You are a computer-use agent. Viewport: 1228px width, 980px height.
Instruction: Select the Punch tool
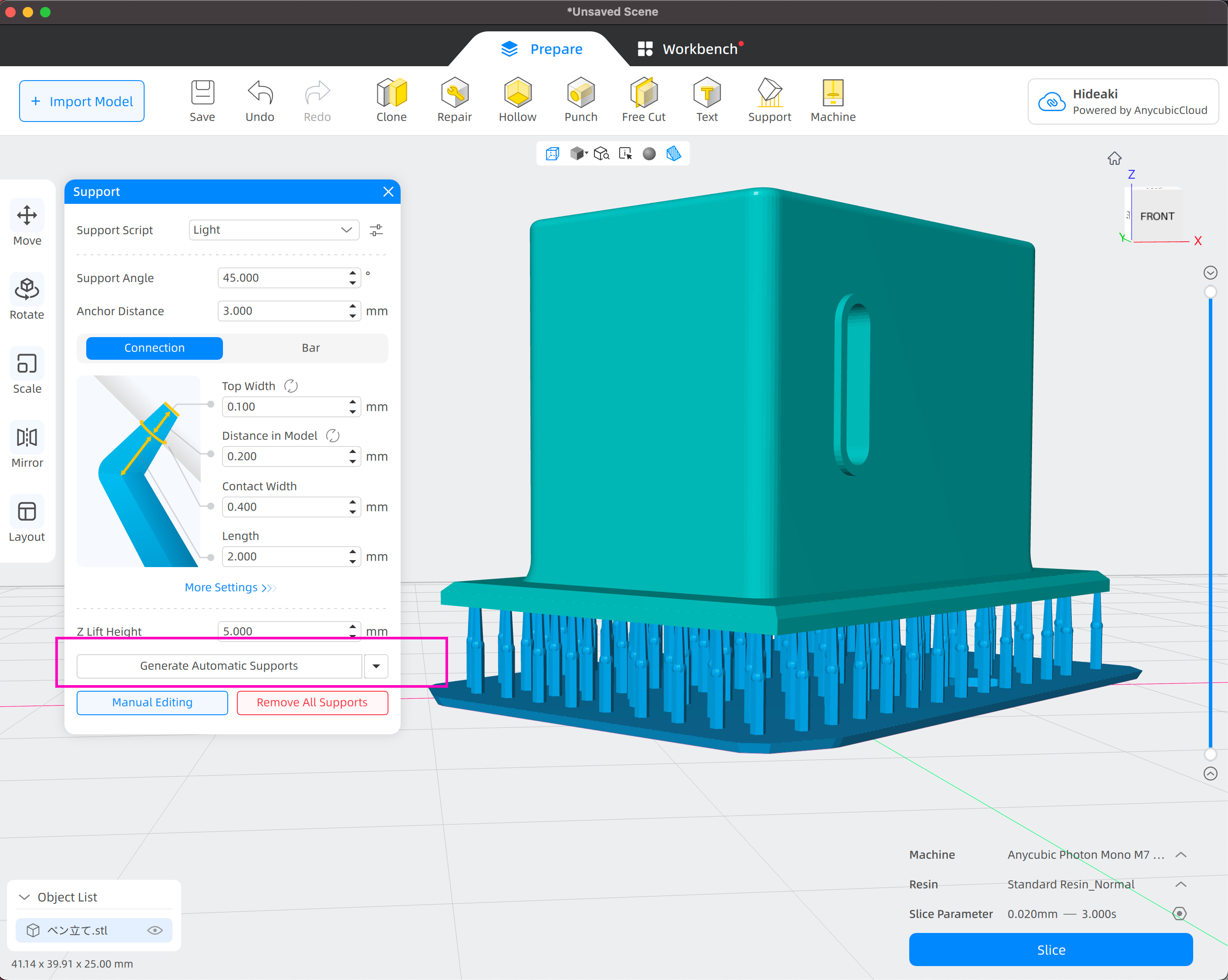[580, 100]
